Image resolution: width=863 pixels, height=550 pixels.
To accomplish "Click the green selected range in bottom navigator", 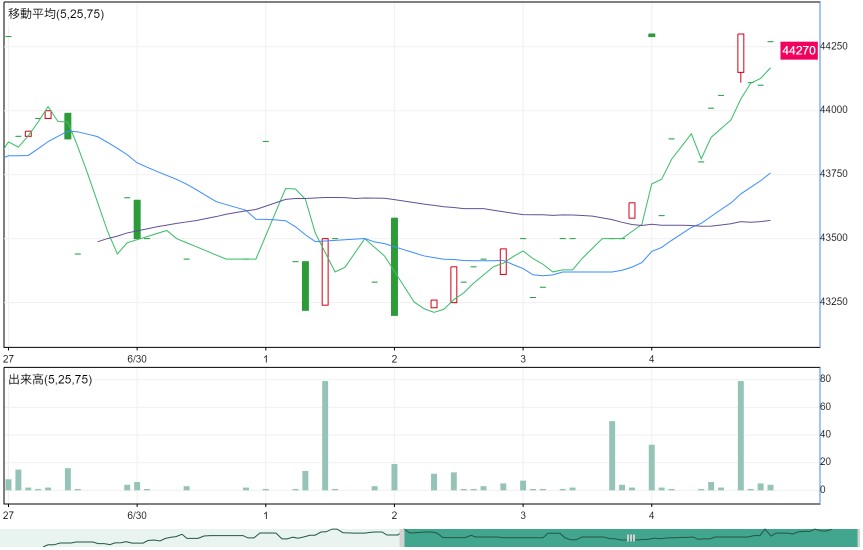I will click(x=631, y=538).
